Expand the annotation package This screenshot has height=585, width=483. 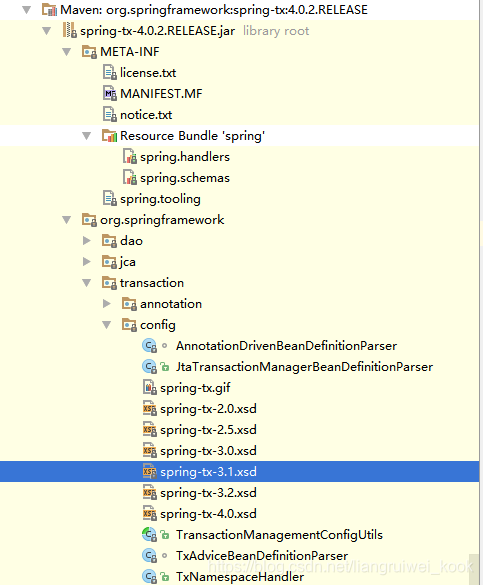[107, 304]
